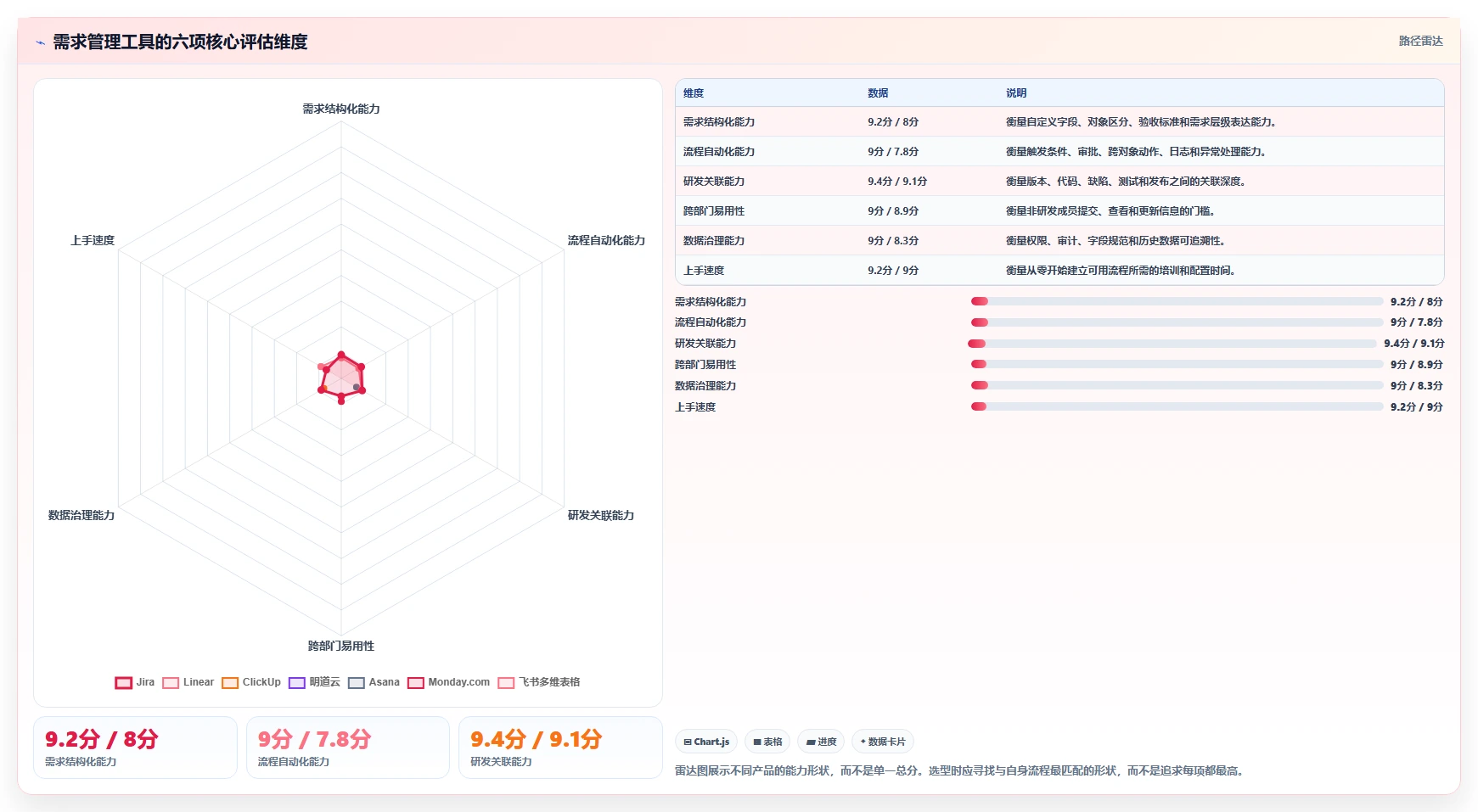The width and height of the screenshot is (1478, 812).
Task: Click the description starting 衡量版本、代码
Action: (x=1126, y=182)
